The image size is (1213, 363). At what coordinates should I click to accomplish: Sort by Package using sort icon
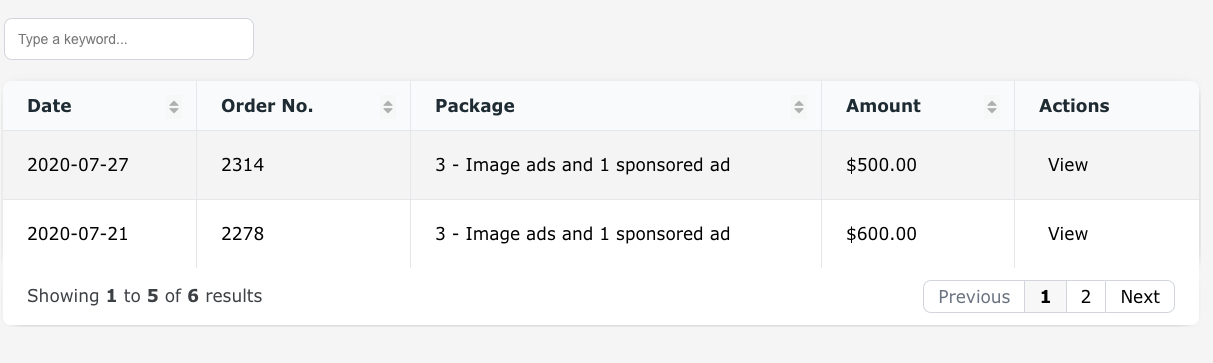[x=799, y=107]
